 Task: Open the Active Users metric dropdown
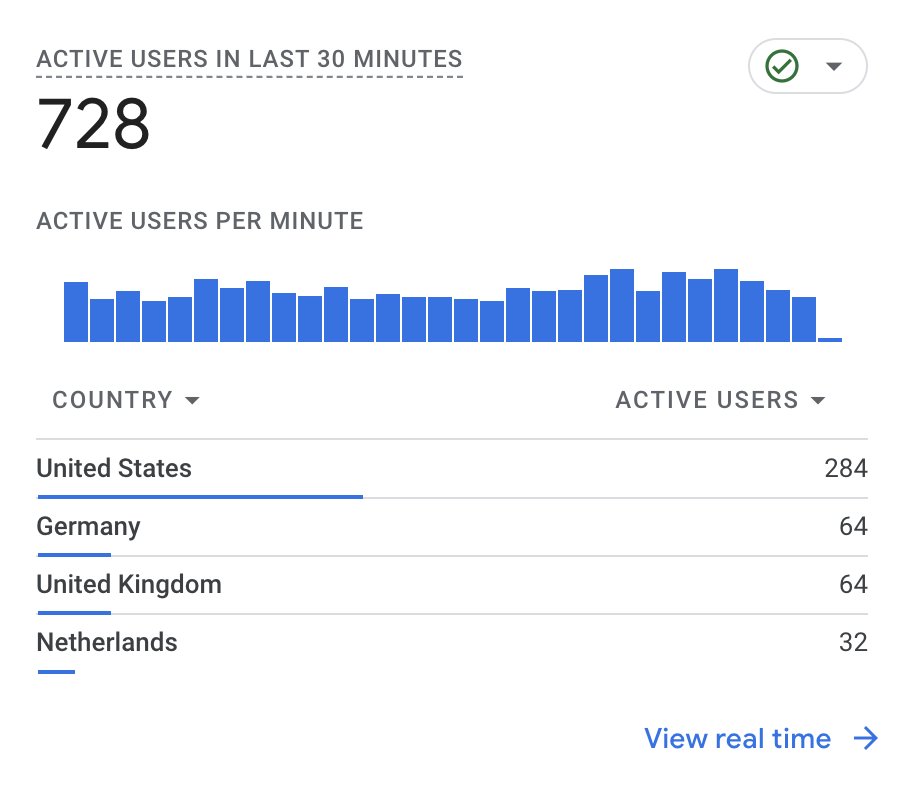[x=720, y=400]
